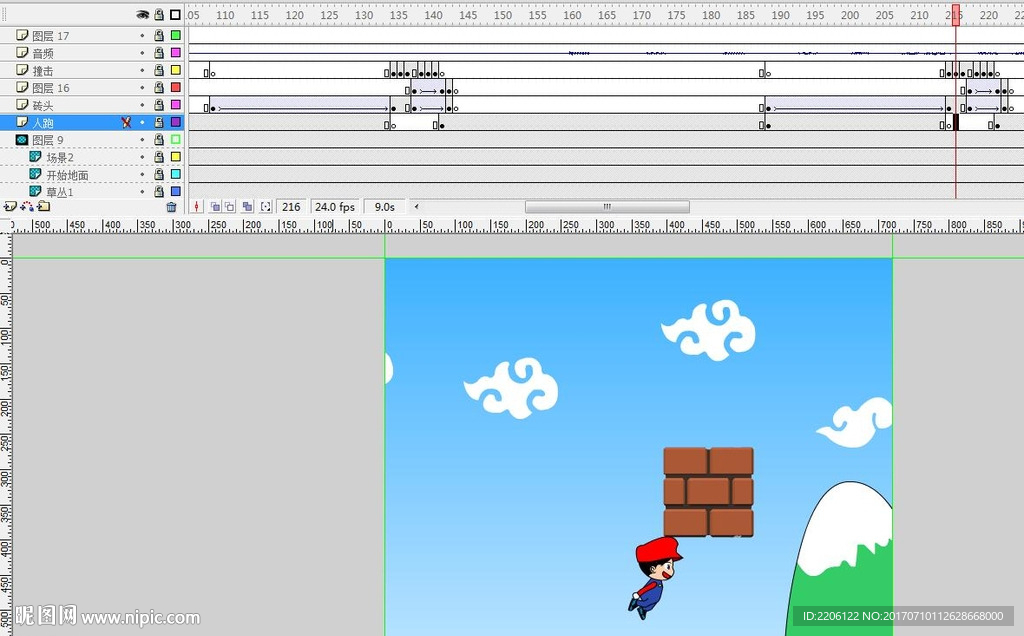Unlock the 图层 9 mask layer

[159, 139]
